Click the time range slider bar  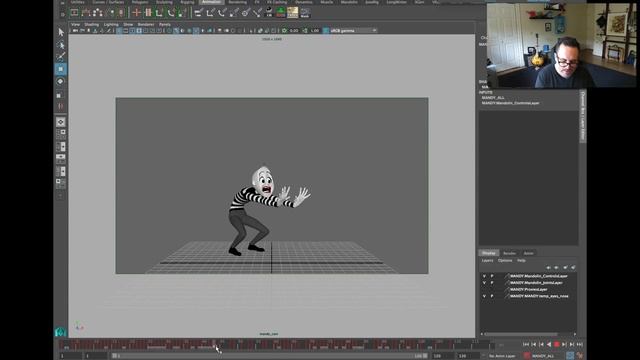click(270, 356)
